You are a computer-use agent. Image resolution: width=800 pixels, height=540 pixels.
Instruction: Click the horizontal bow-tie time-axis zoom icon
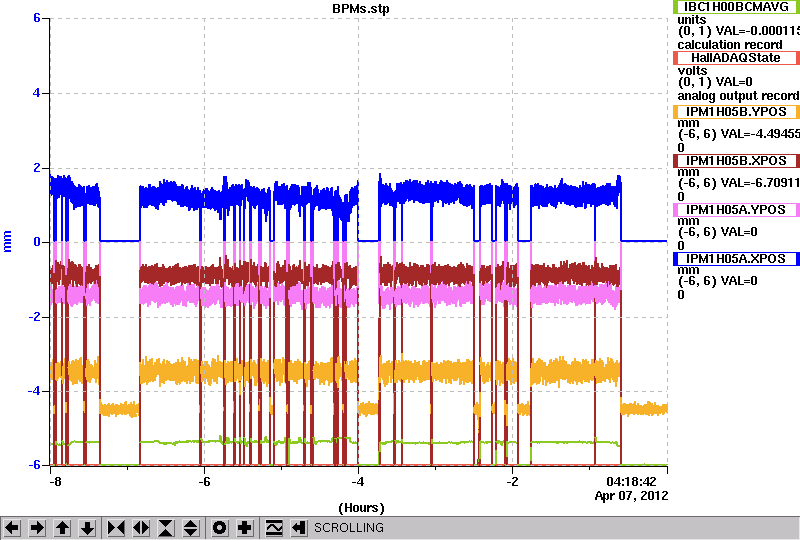point(116,528)
